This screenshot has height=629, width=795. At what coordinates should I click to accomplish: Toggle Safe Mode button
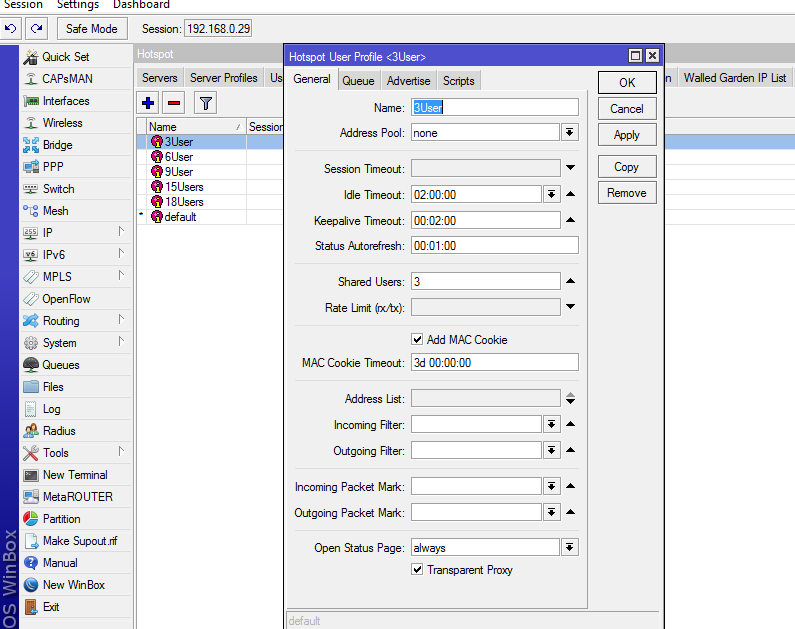coord(92,28)
